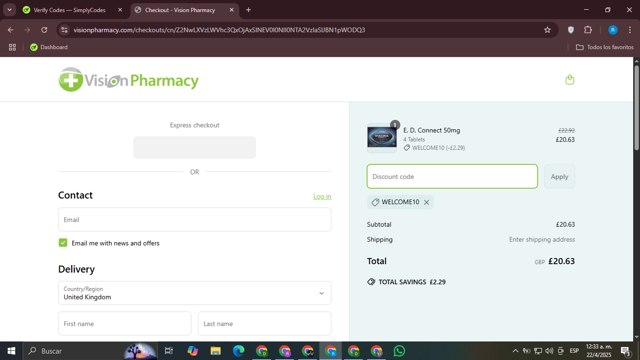Open the Windows Start menu
640x360 pixels.
[x=11, y=351]
